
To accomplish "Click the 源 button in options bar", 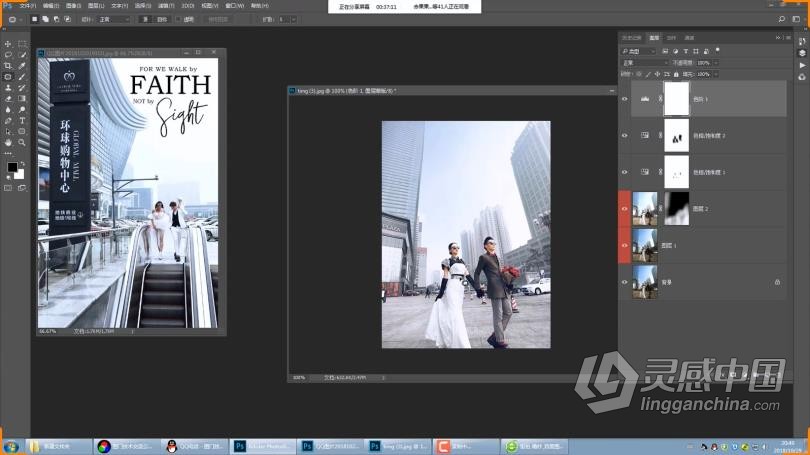I will tap(146, 19).
